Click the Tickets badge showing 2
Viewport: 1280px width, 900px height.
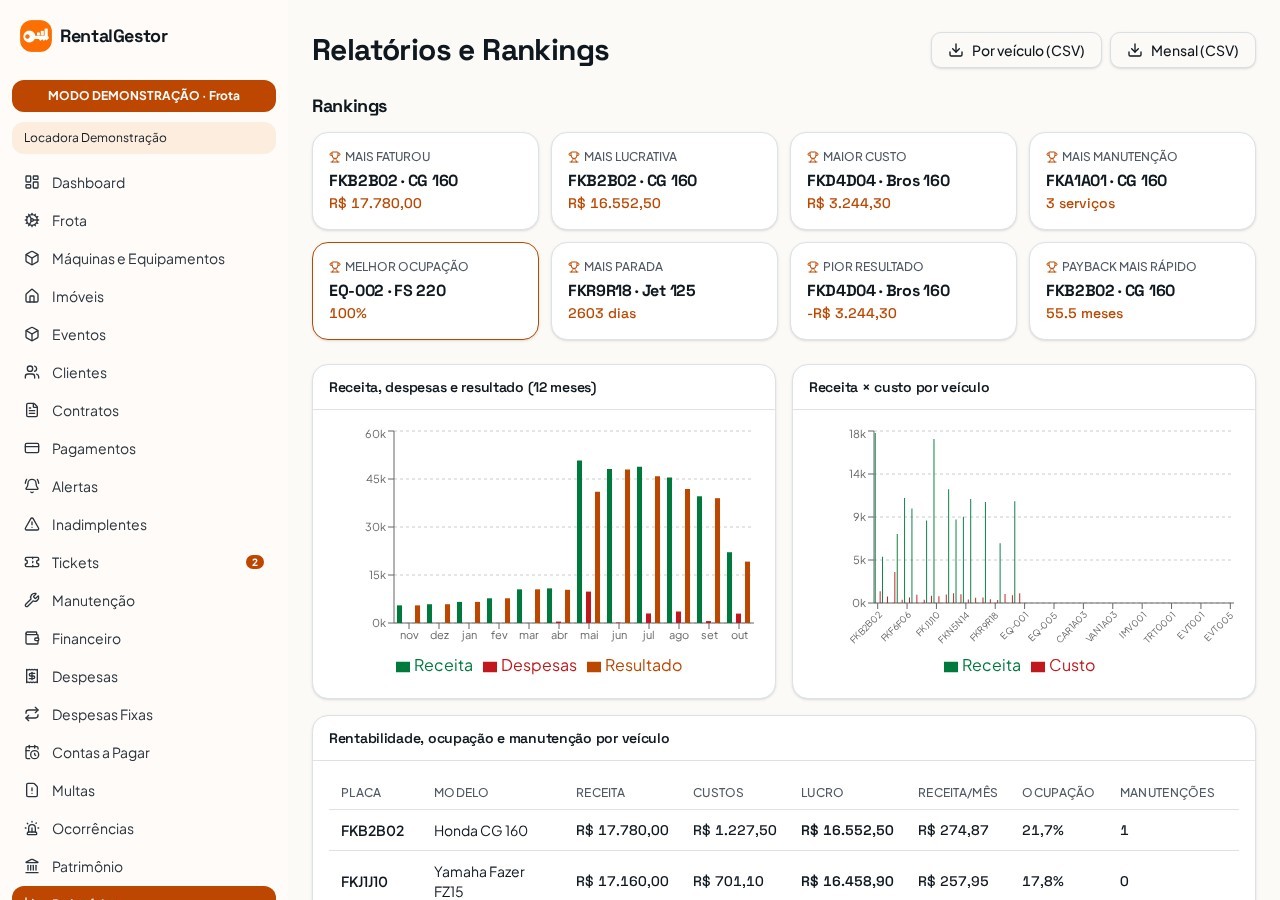click(x=255, y=562)
